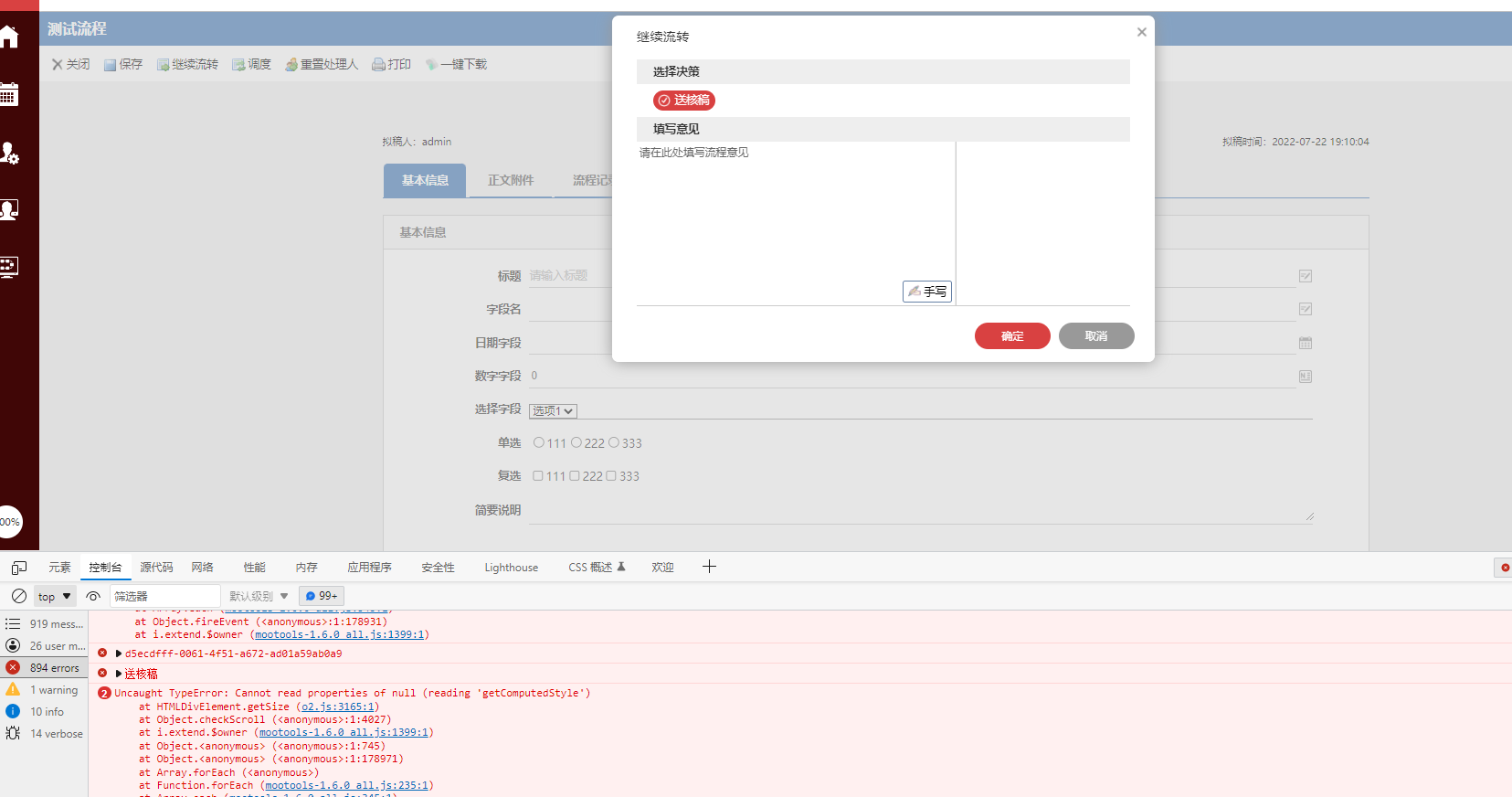Switch to the 控制台 DevTools tab

point(105,568)
